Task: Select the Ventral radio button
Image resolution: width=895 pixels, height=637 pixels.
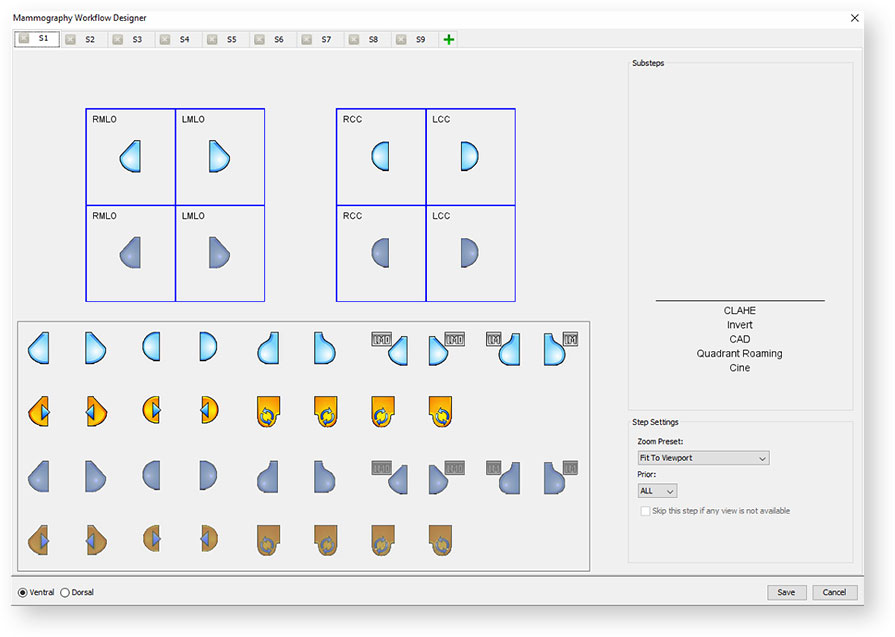Action: click(23, 592)
